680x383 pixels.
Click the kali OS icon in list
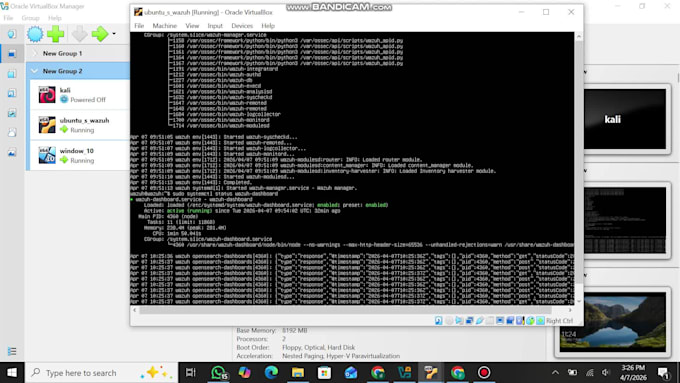[x=47, y=95]
